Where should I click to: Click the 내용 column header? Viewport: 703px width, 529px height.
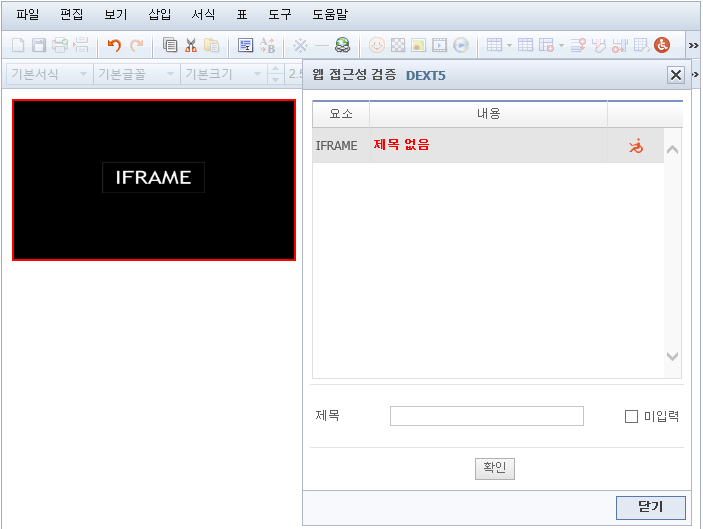pos(488,114)
